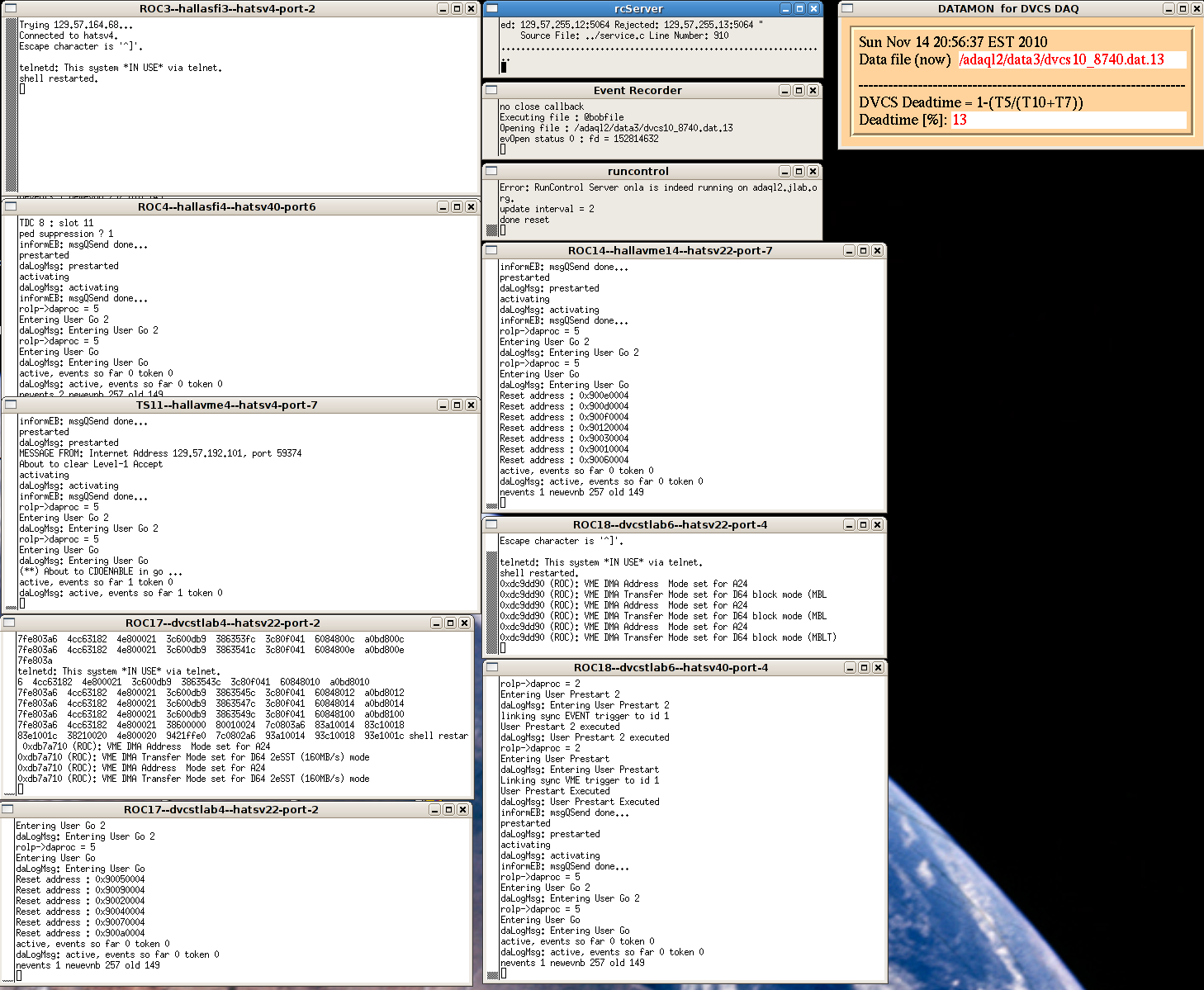Click 'evOpen status 0' line in Event Recorder
The image size is (1204, 990).
click(579, 139)
